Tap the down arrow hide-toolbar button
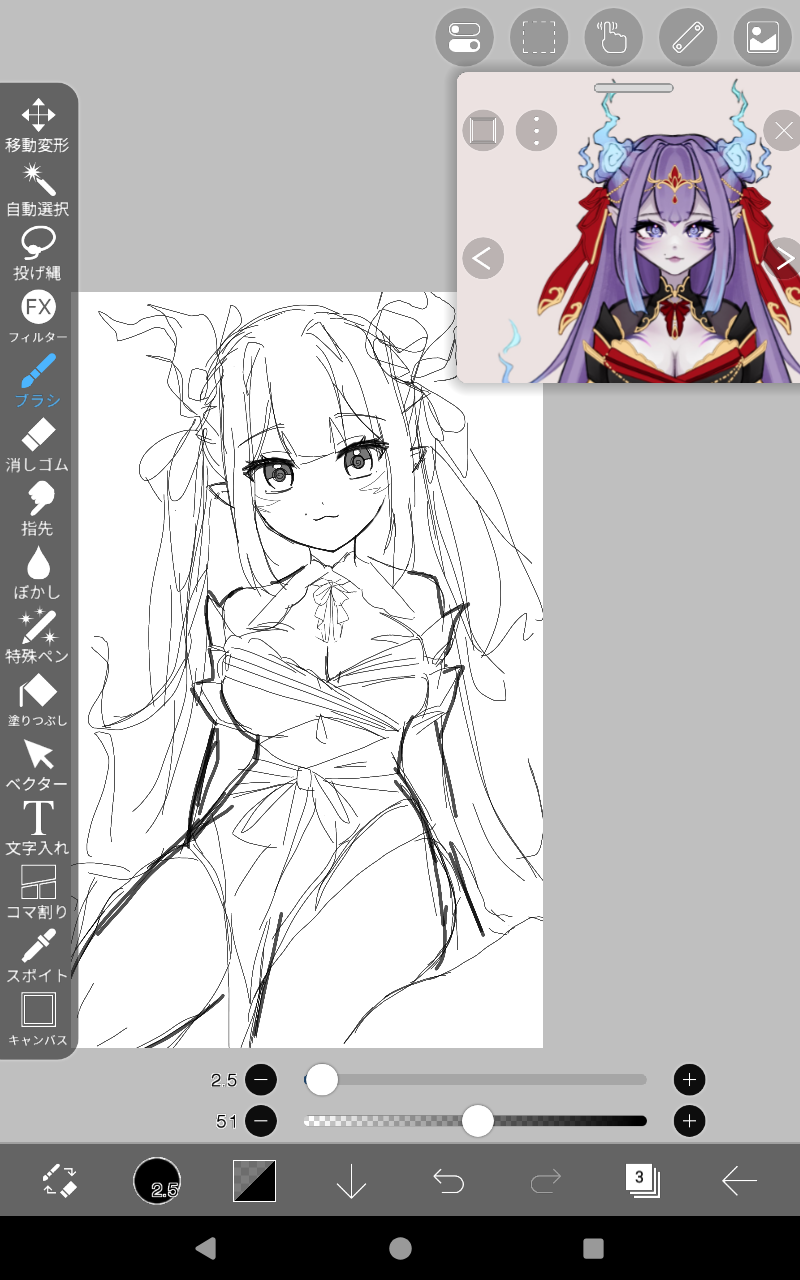Viewport: 800px width, 1280px height. point(351,1181)
